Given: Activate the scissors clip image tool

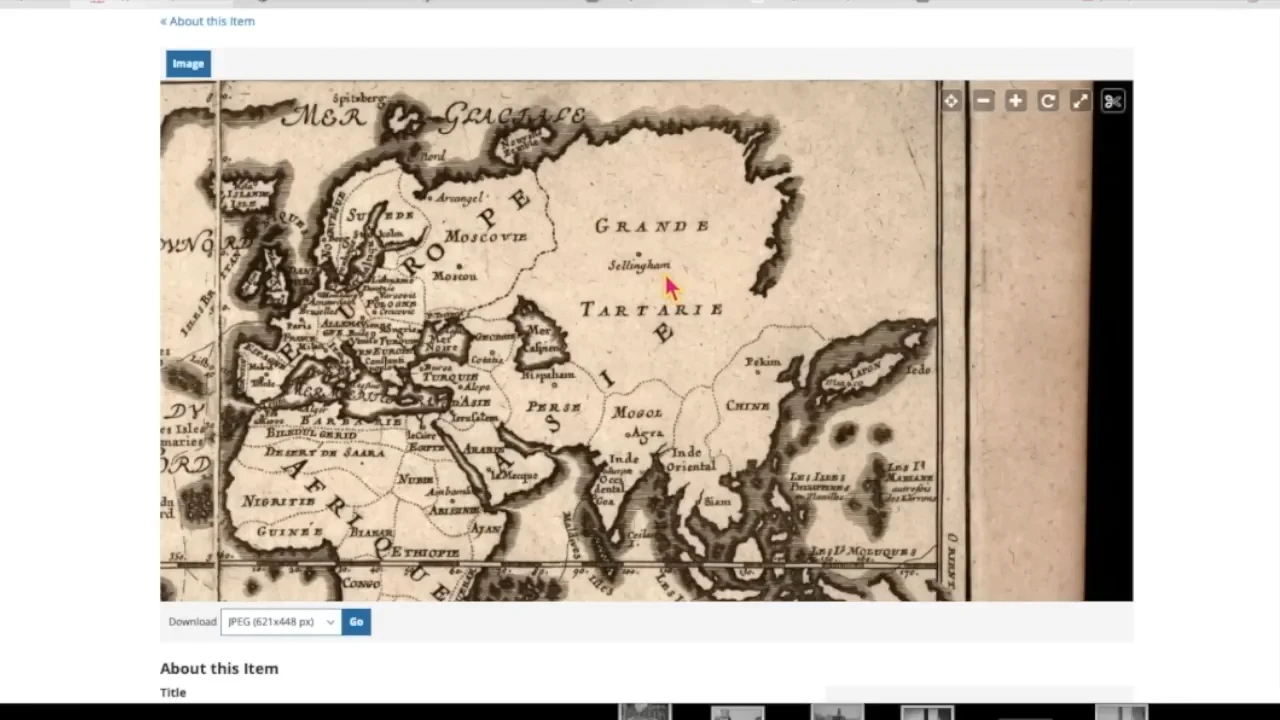Looking at the screenshot, I should point(1113,101).
